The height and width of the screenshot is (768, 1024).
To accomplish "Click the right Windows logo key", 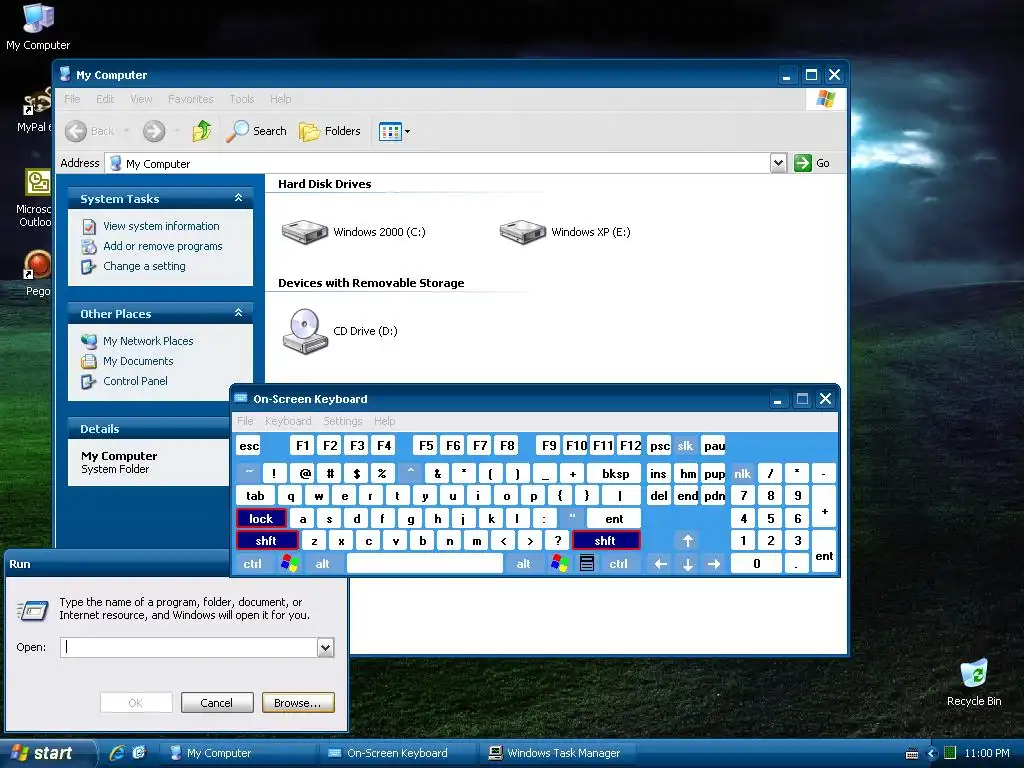I will [560, 564].
